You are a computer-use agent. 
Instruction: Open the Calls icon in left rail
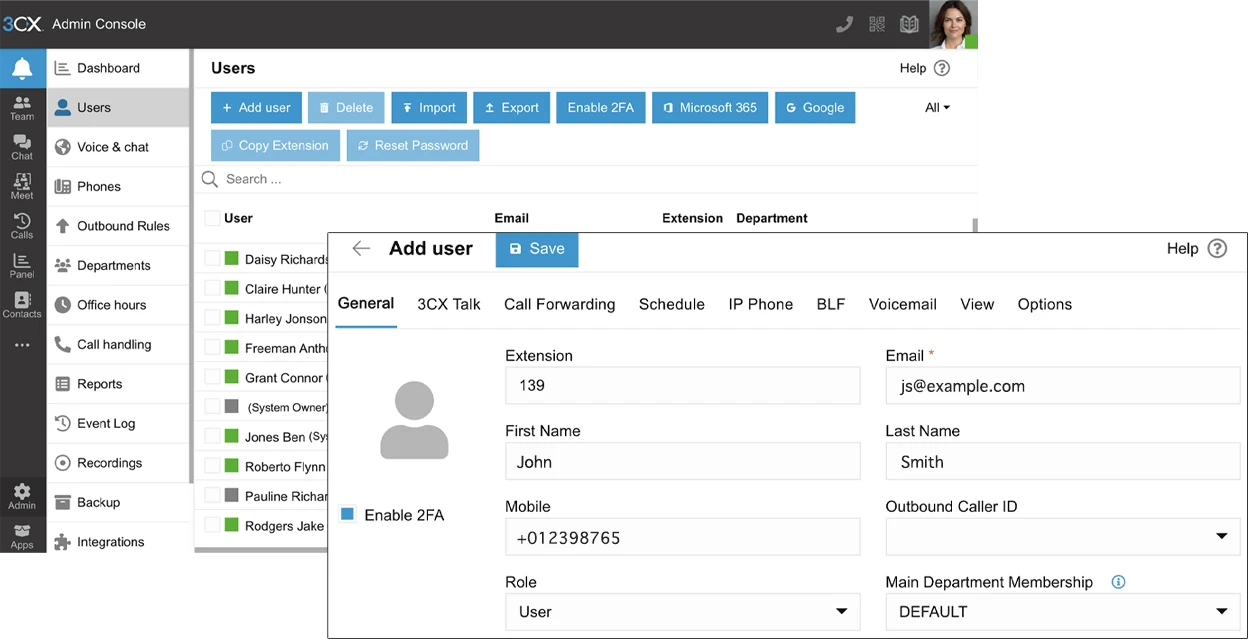(x=22, y=226)
